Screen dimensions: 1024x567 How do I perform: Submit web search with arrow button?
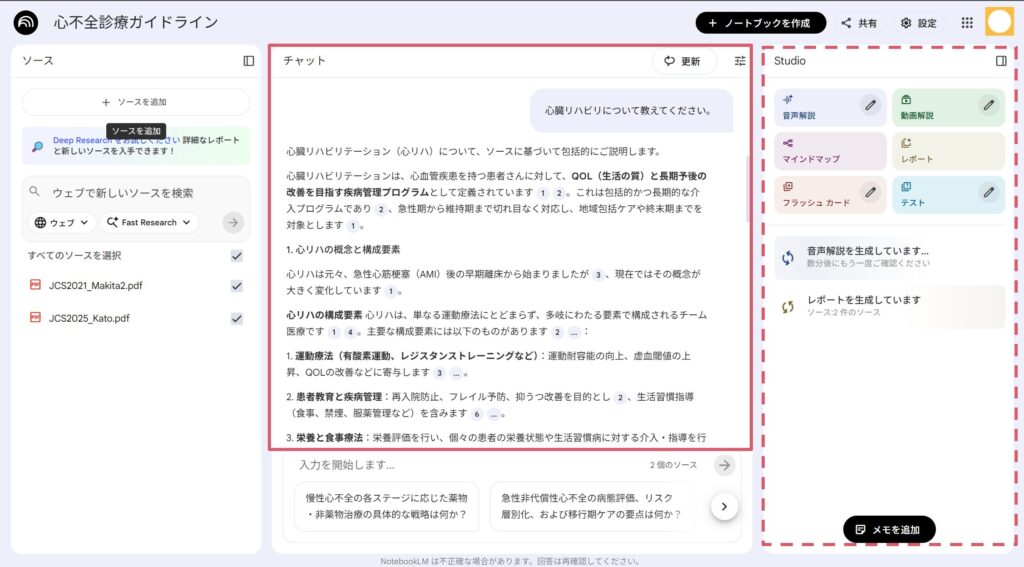(x=233, y=223)
